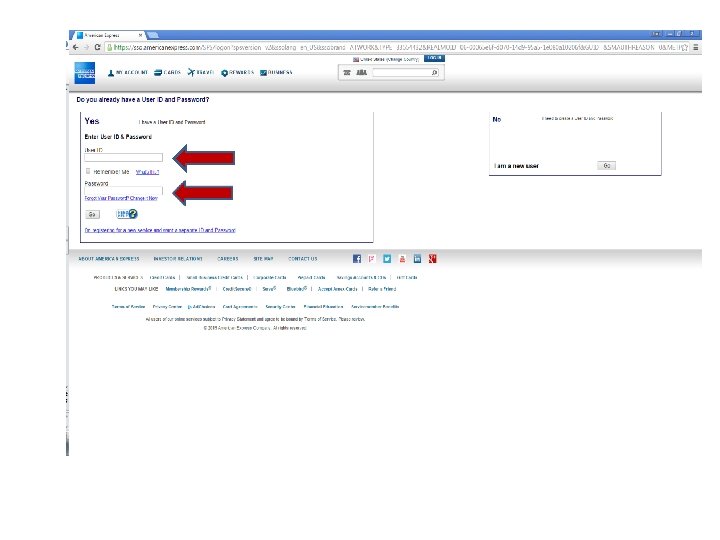Viewport: 720px width, 540px height.
Task: Click the people icon beside the search box
Action: coord(362,73)
